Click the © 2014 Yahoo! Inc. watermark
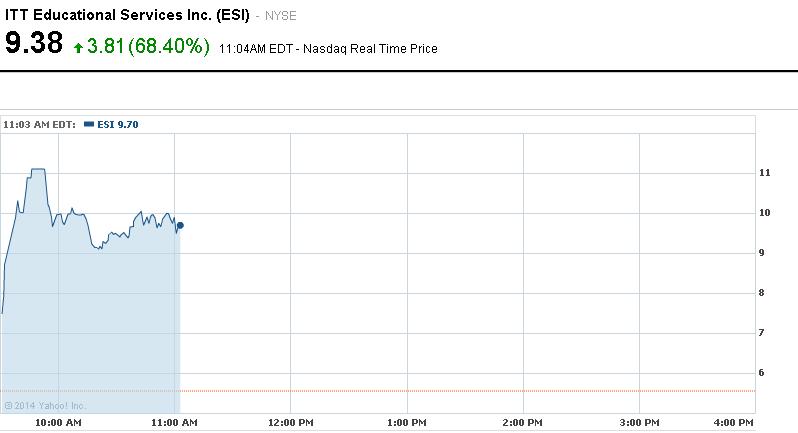Viewport: 798px width, 433px height. [45, 405]
